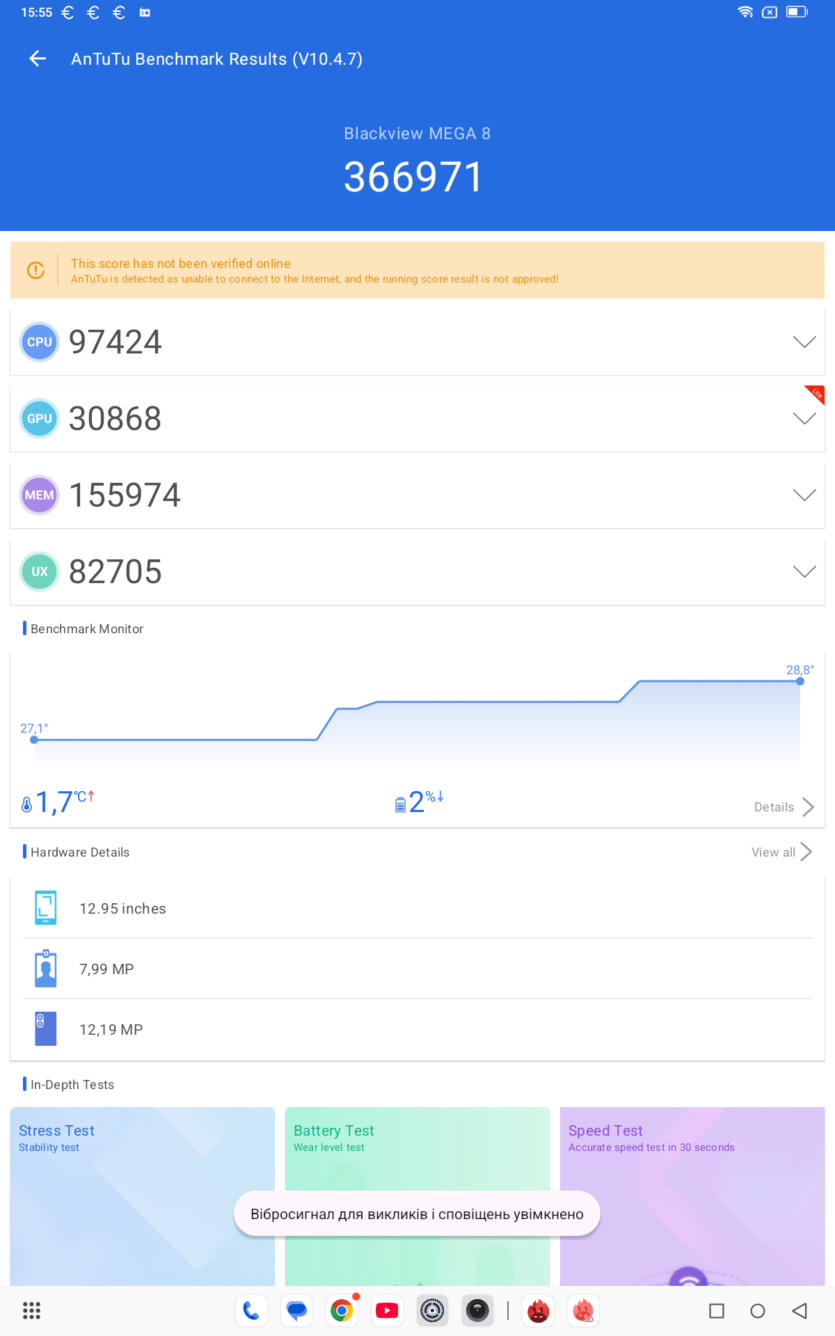Viewport: 835px width, 1336px height.
Task: Tap the Blackview MEGA 8 device name
Action: pos(417,133)
